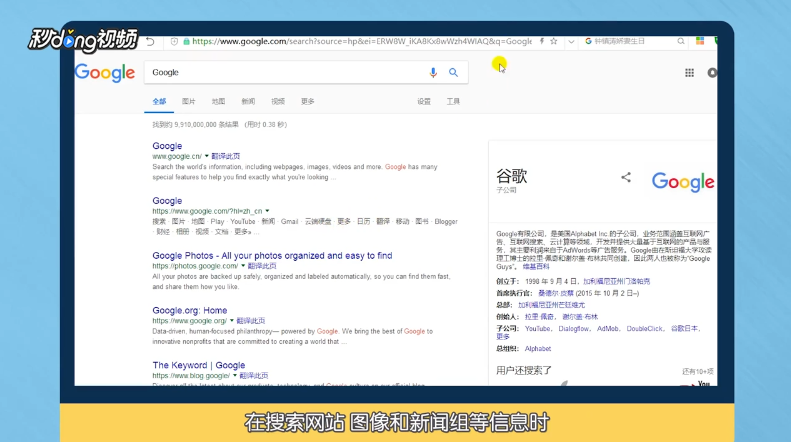Viewport: 791px width, 442px height.
Task: Click 翻译此页 for Google.org result
Action: pyautogui.click(x=251, y=320)
